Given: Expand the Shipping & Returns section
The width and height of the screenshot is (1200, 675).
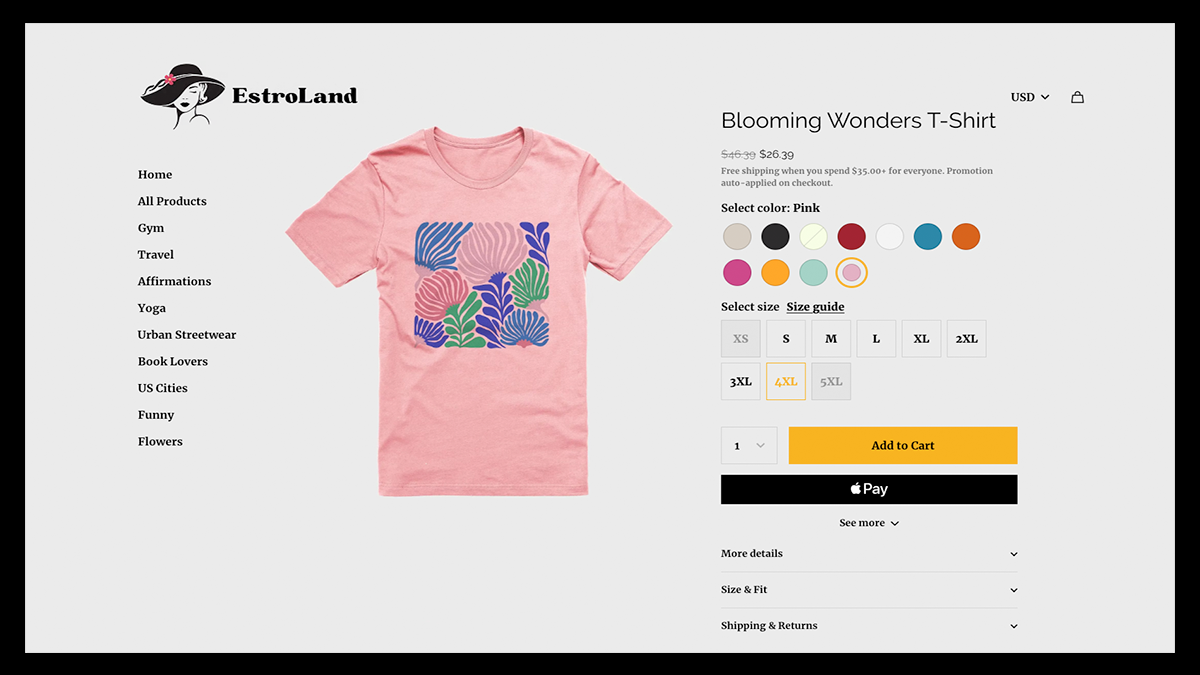Looking at the screenshot, I should click(868, 626).
